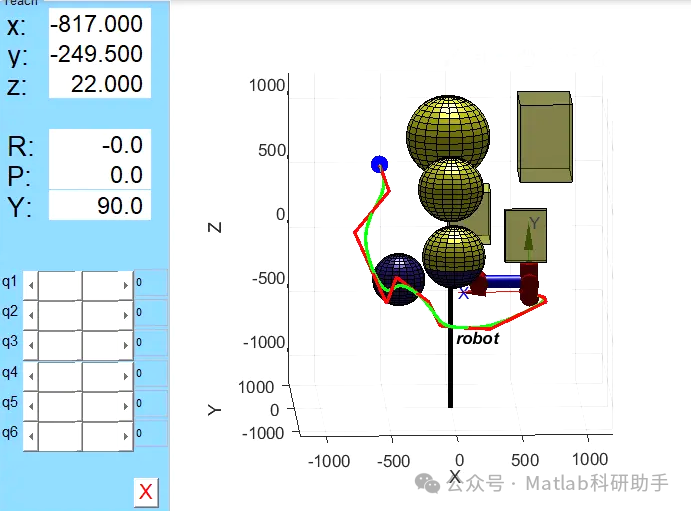
Task: Decrease q1 with its left arrow
Action: (x=31, y=285)
